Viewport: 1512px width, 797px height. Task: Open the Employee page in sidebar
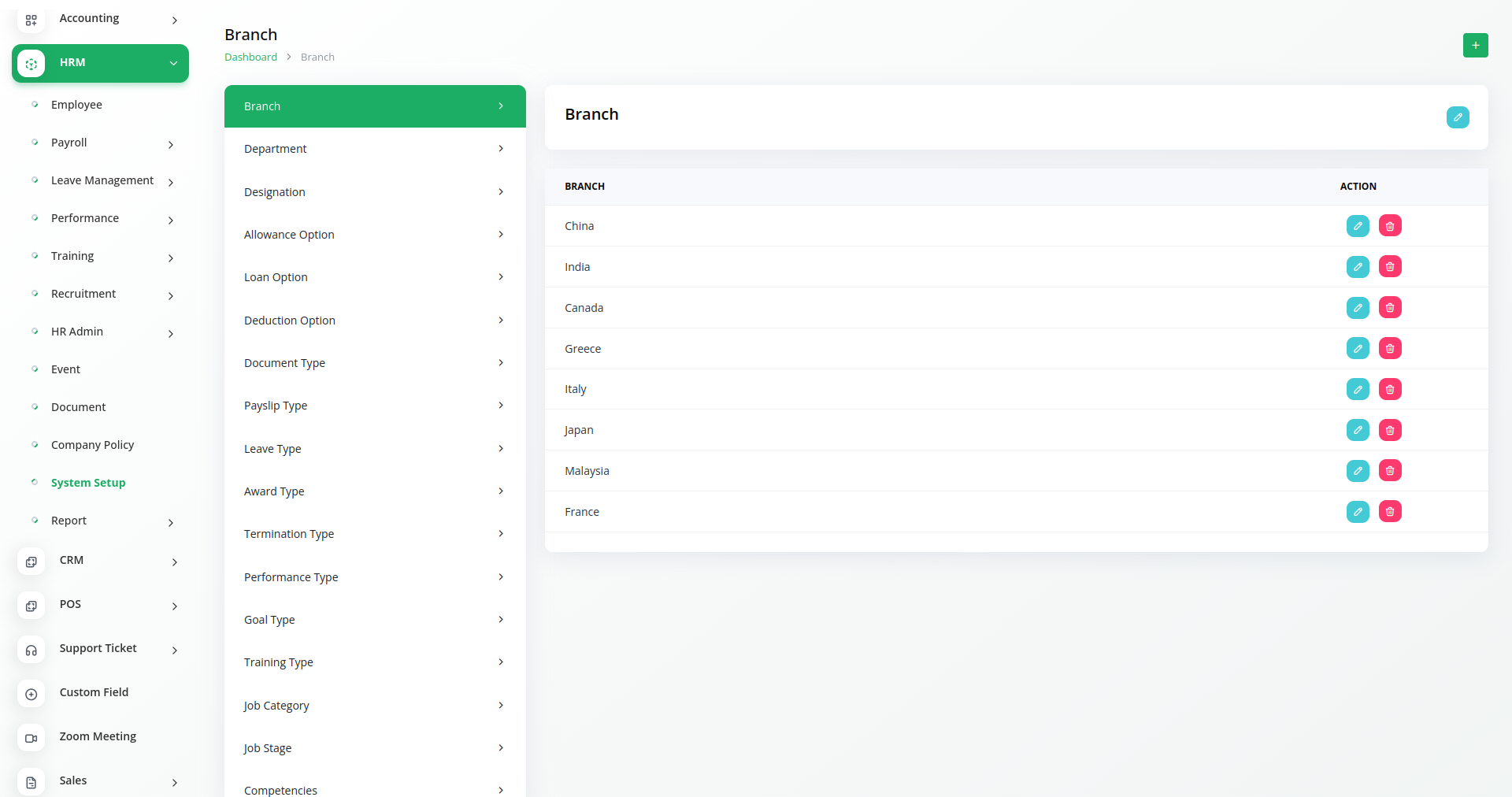pos(76,105)
